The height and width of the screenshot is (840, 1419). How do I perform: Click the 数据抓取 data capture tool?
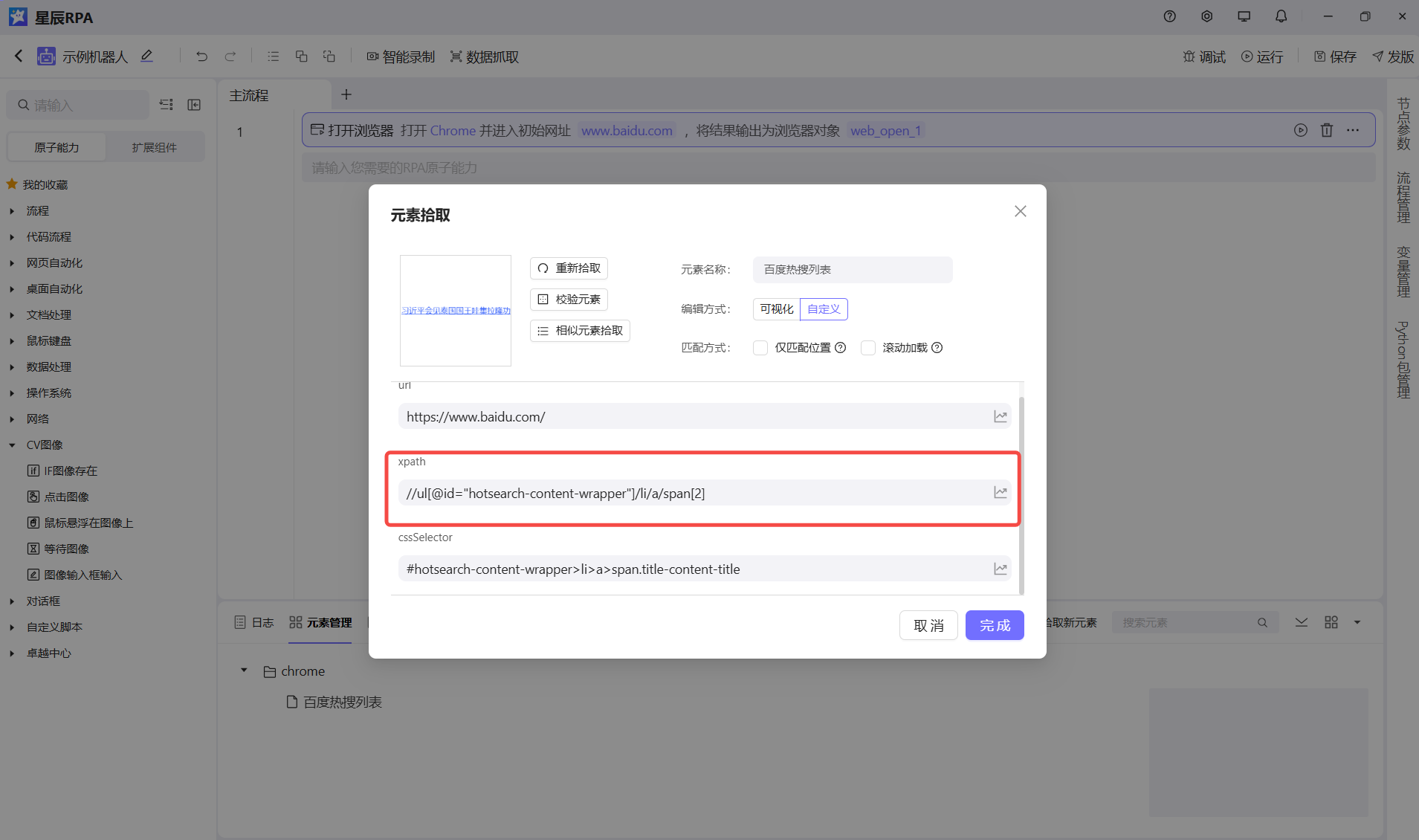click(485, 56)
